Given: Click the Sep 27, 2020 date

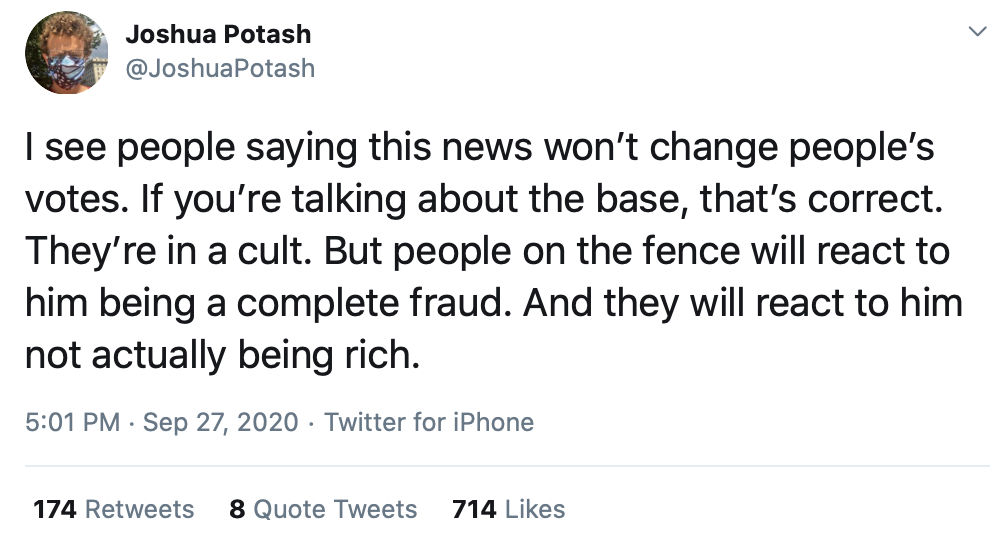Looking at the screenshot, I should [221, 422].
